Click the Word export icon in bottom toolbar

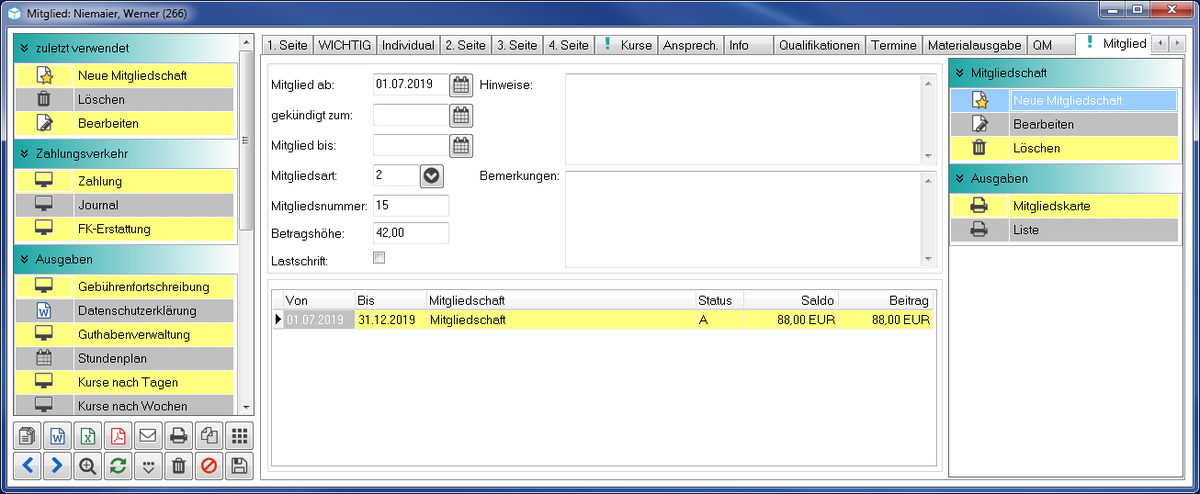[x=58, y=436]
